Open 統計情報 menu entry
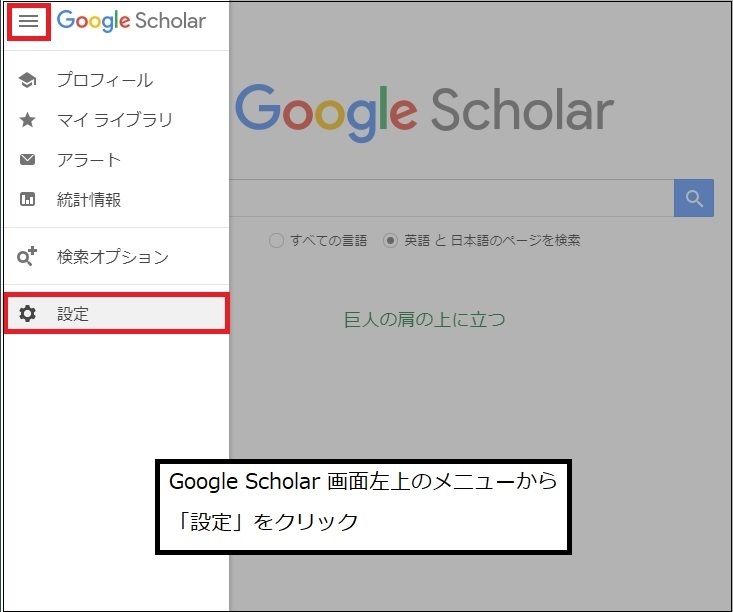Viewport: 733px width, 612px height. (89, 200)
